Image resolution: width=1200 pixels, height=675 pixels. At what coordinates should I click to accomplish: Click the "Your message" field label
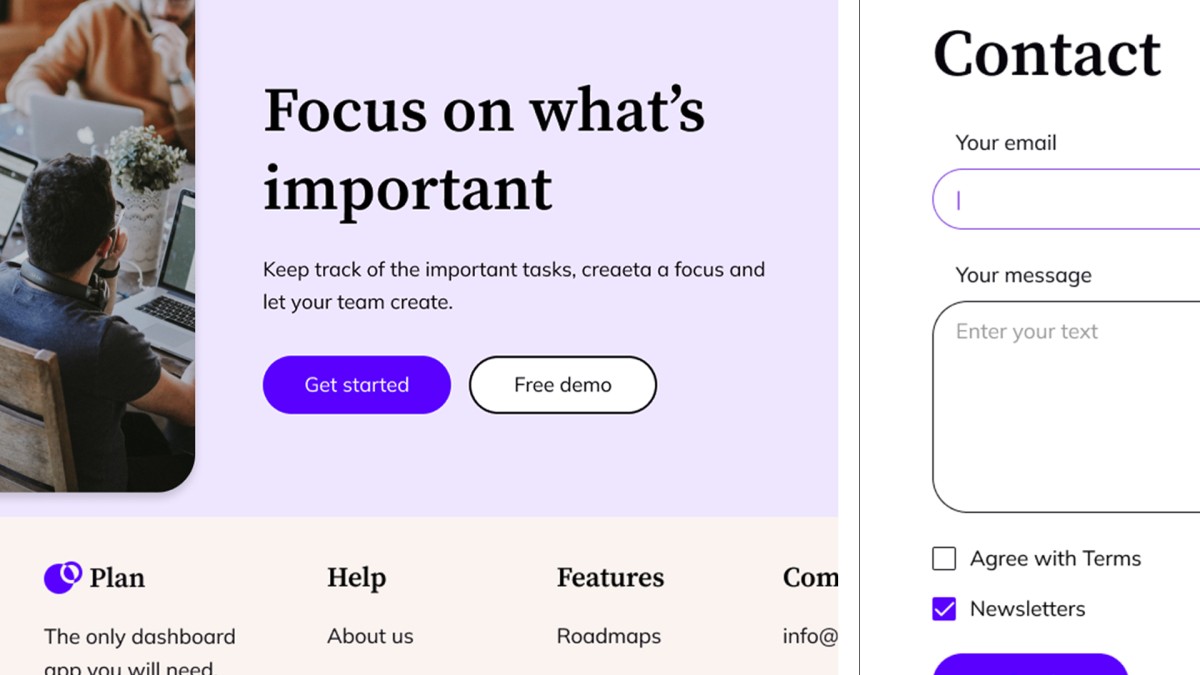[x=1023, y=276]
